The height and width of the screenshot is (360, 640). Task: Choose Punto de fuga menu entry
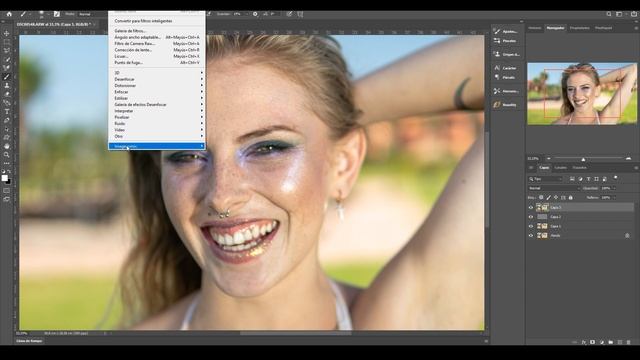pos(157,62)
